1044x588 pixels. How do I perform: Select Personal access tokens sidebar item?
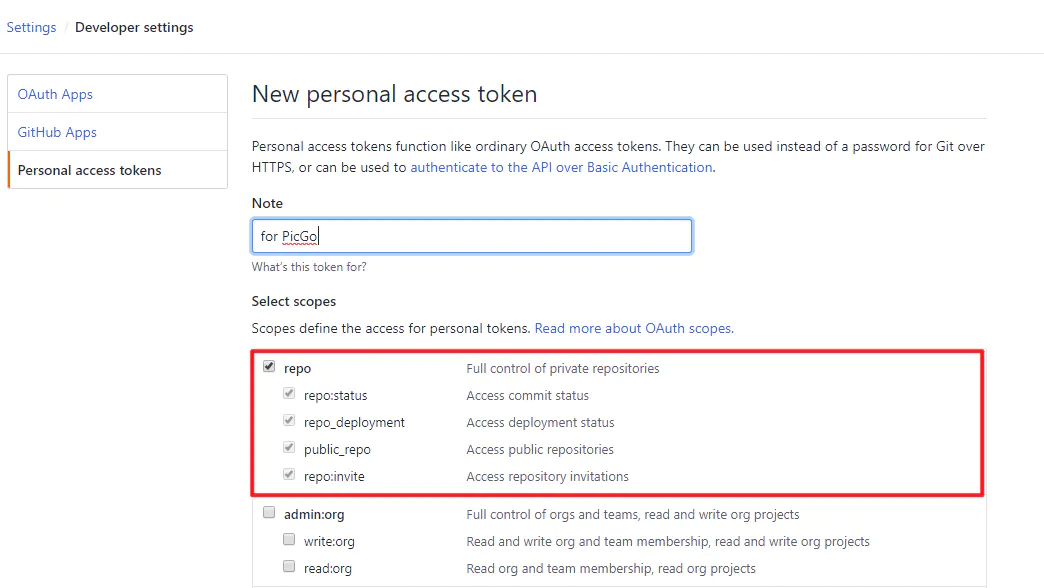click(x=89, y=170)
